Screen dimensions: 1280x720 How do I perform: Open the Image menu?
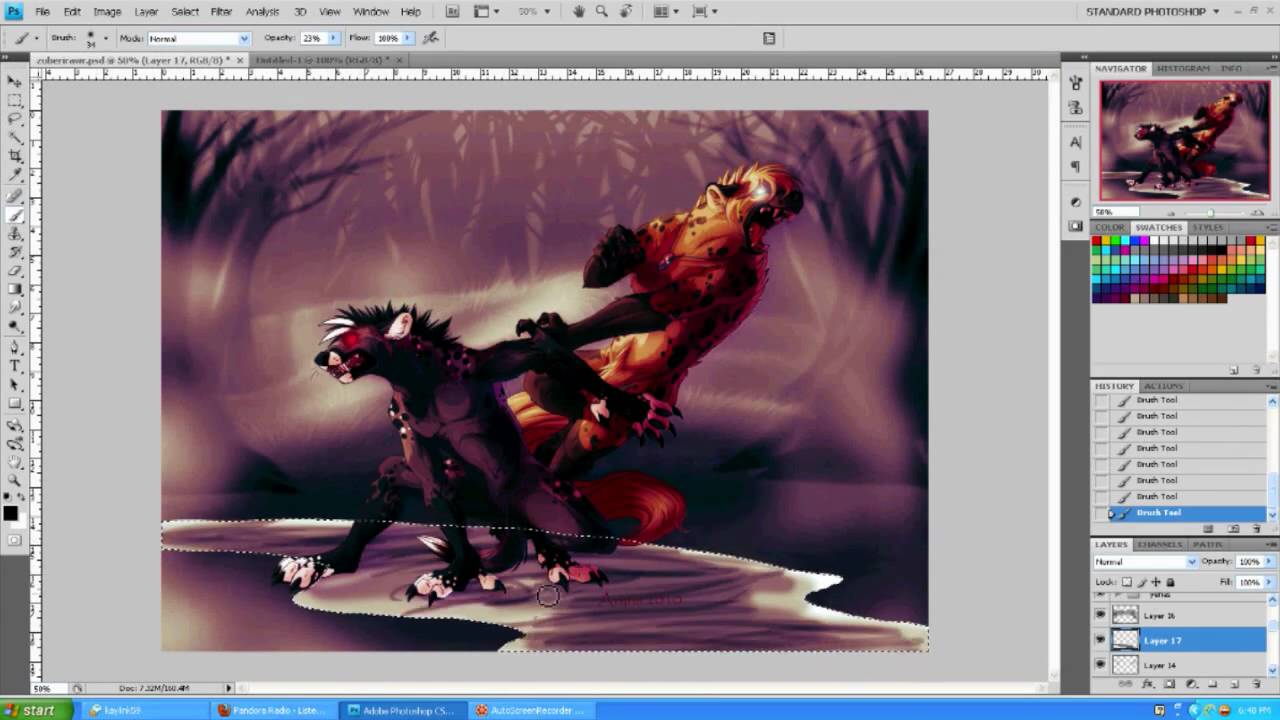[x=107, y=11]
